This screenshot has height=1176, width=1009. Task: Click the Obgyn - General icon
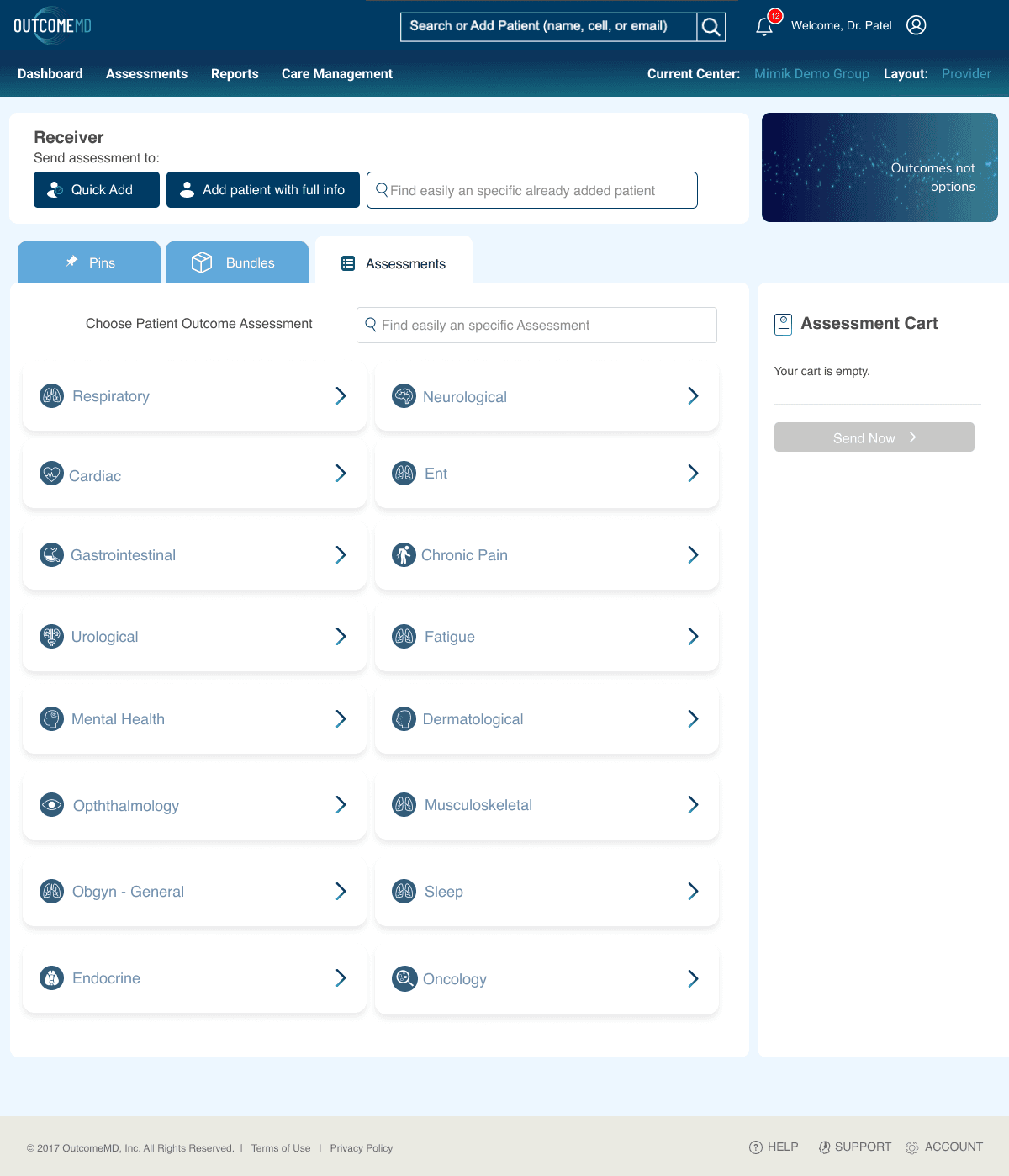[52, 891]
